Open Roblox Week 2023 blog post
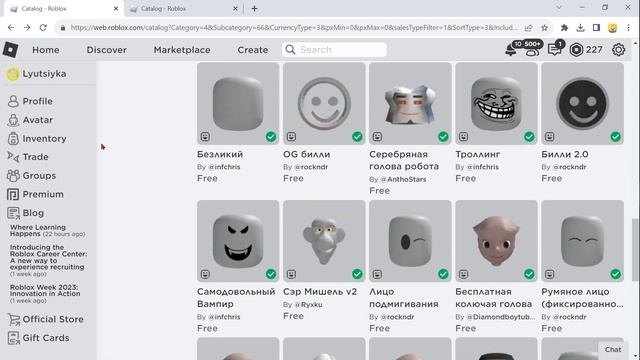This screenshot has width=640, height=360. point(45,293)
